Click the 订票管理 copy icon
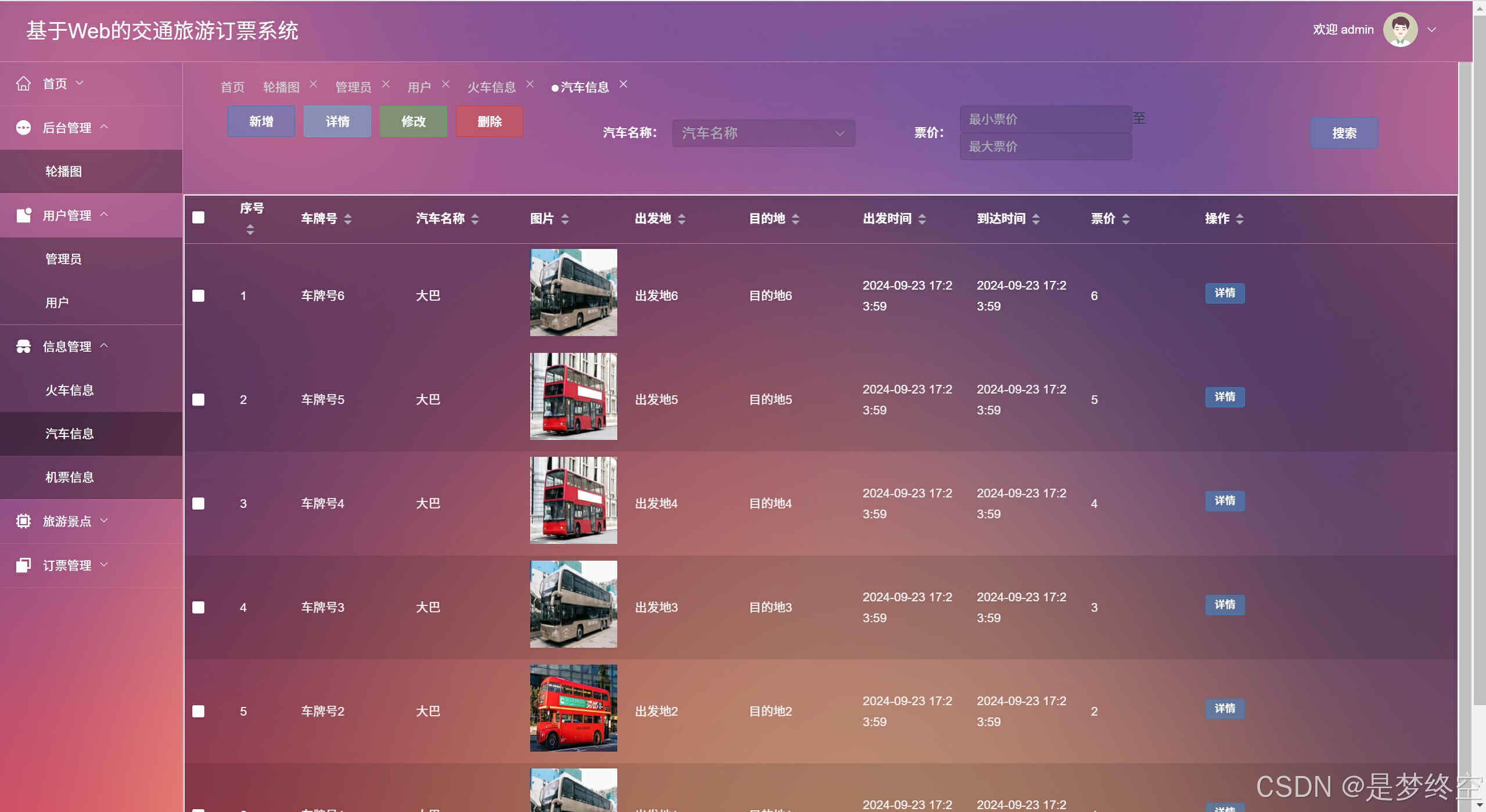Screen dimensions: 1486x812 pyautogui.click(x=23, y=565)
